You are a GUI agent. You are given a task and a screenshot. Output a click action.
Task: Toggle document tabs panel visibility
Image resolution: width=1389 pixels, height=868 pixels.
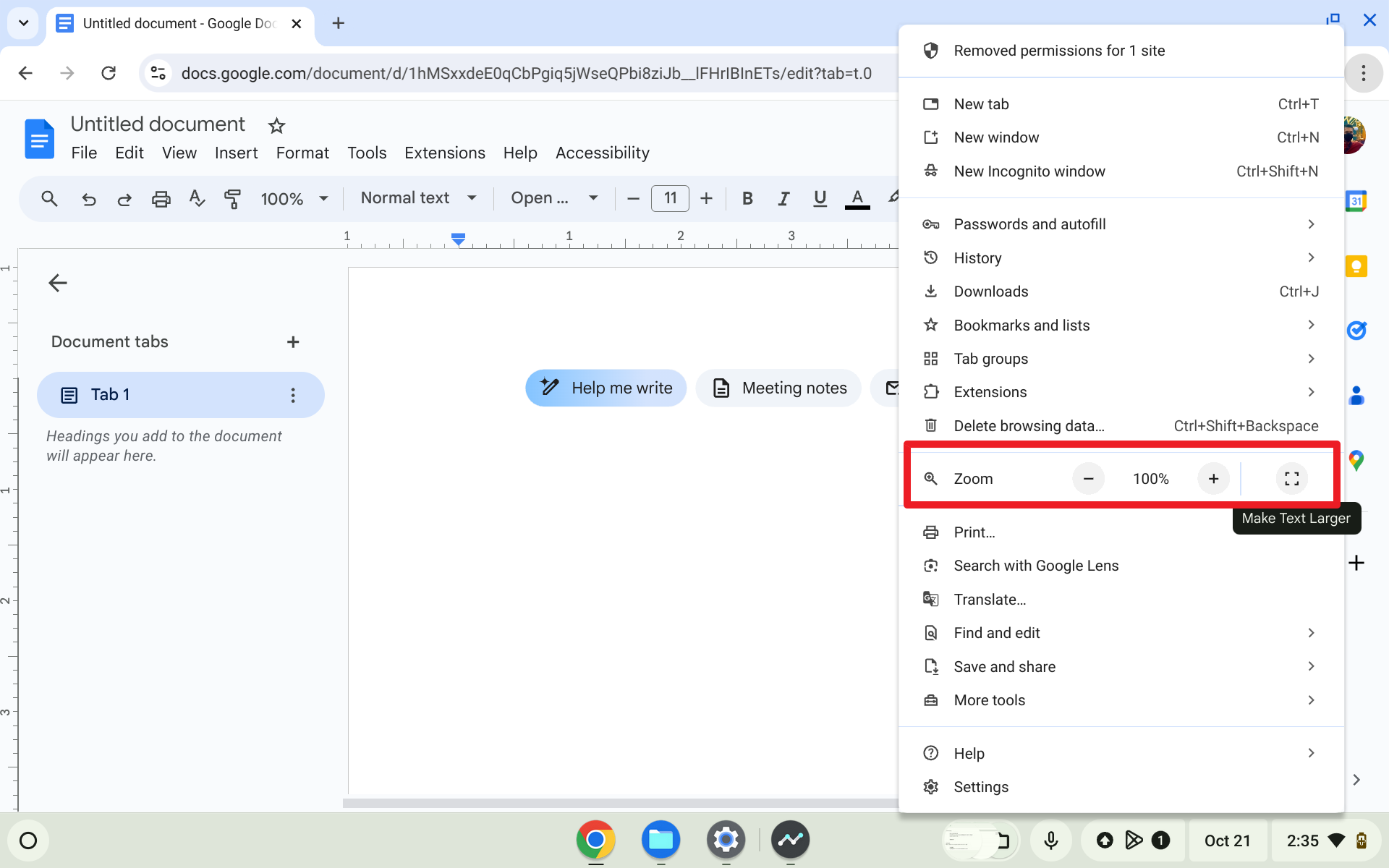click(57, 281)
